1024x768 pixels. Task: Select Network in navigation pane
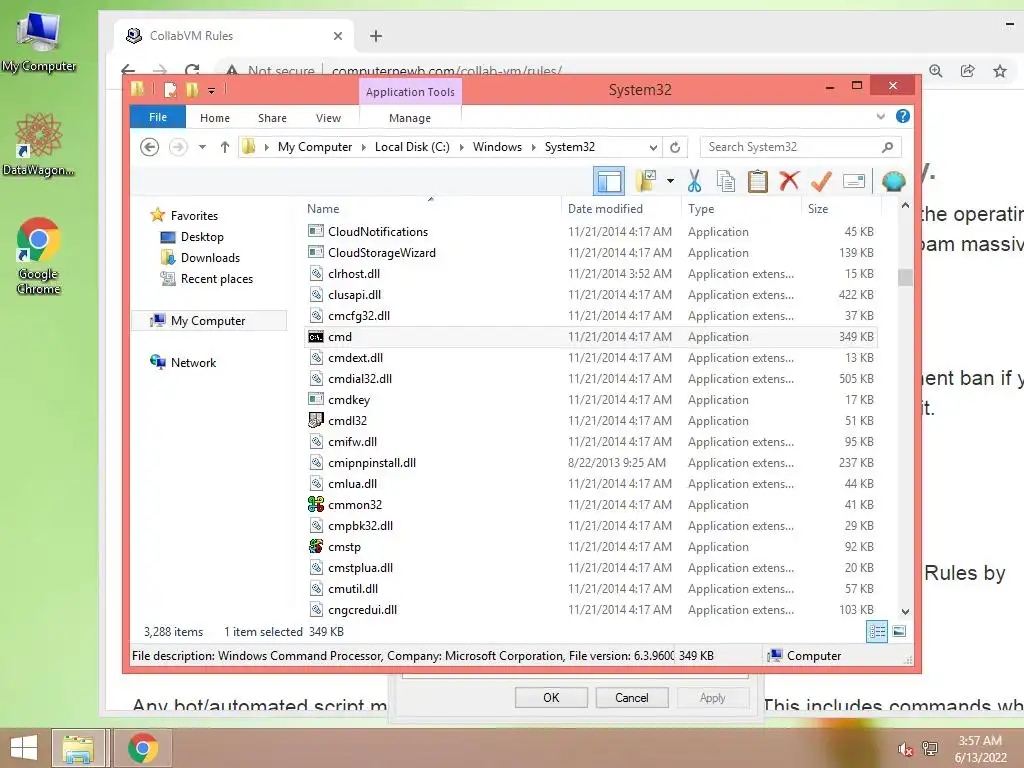(193, 362)
